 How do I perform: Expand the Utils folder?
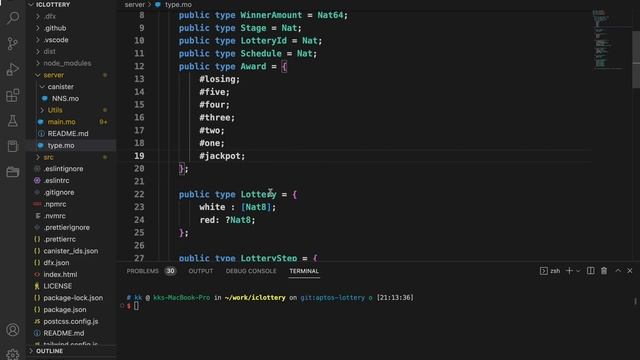click(42, 110)
